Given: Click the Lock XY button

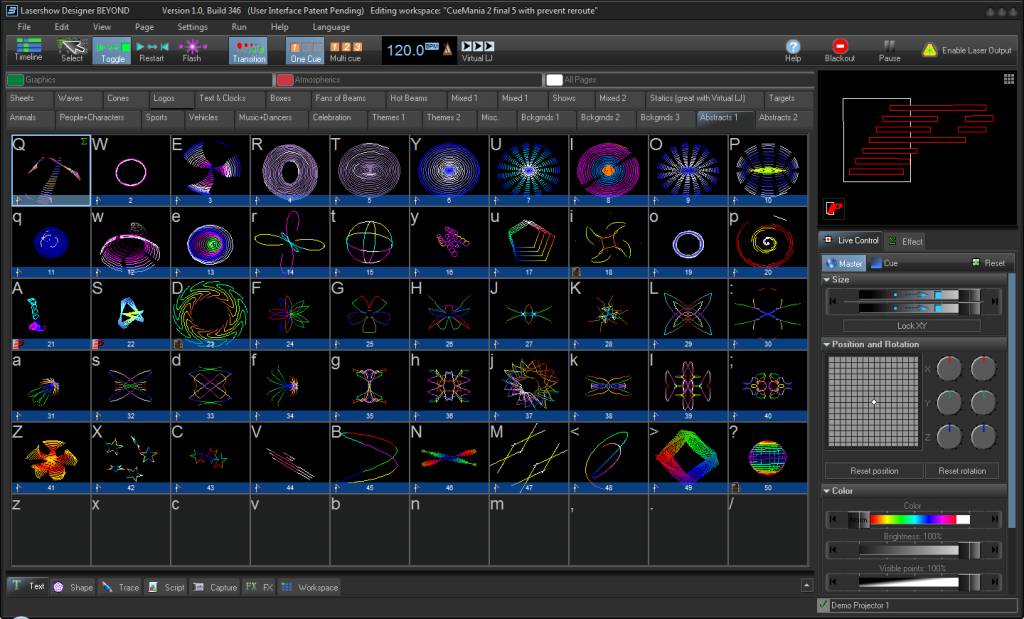Looking at the screenshot, I should pyautogui.click(x=912, y=325).
